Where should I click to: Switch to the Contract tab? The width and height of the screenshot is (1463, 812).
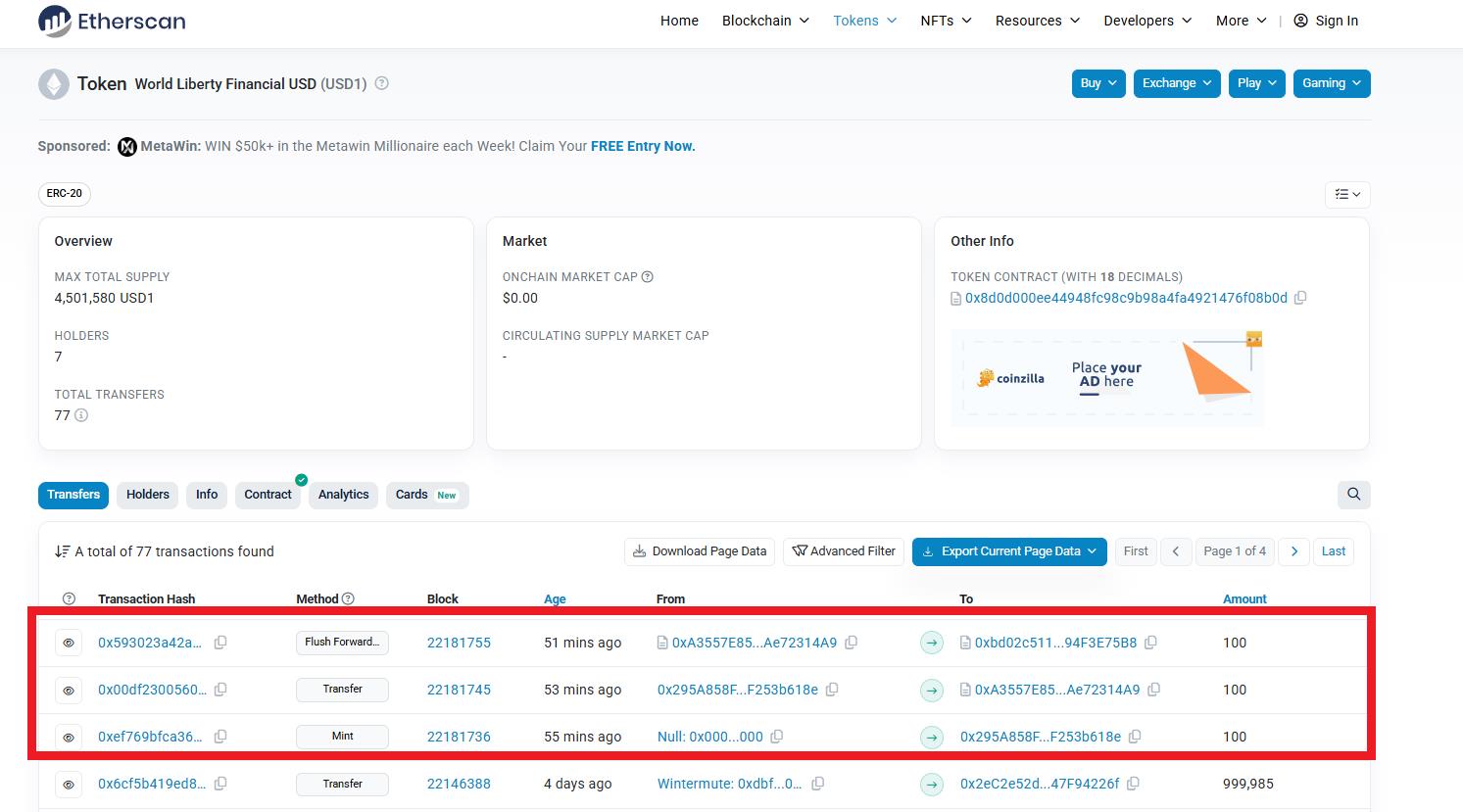(268, 495)
